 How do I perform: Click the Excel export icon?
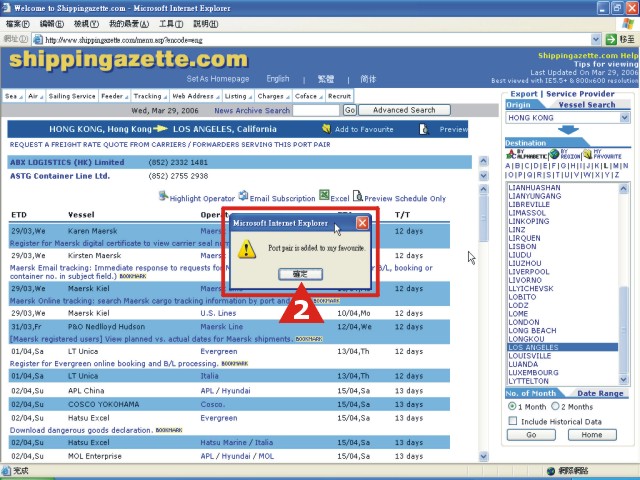(324, 196)
